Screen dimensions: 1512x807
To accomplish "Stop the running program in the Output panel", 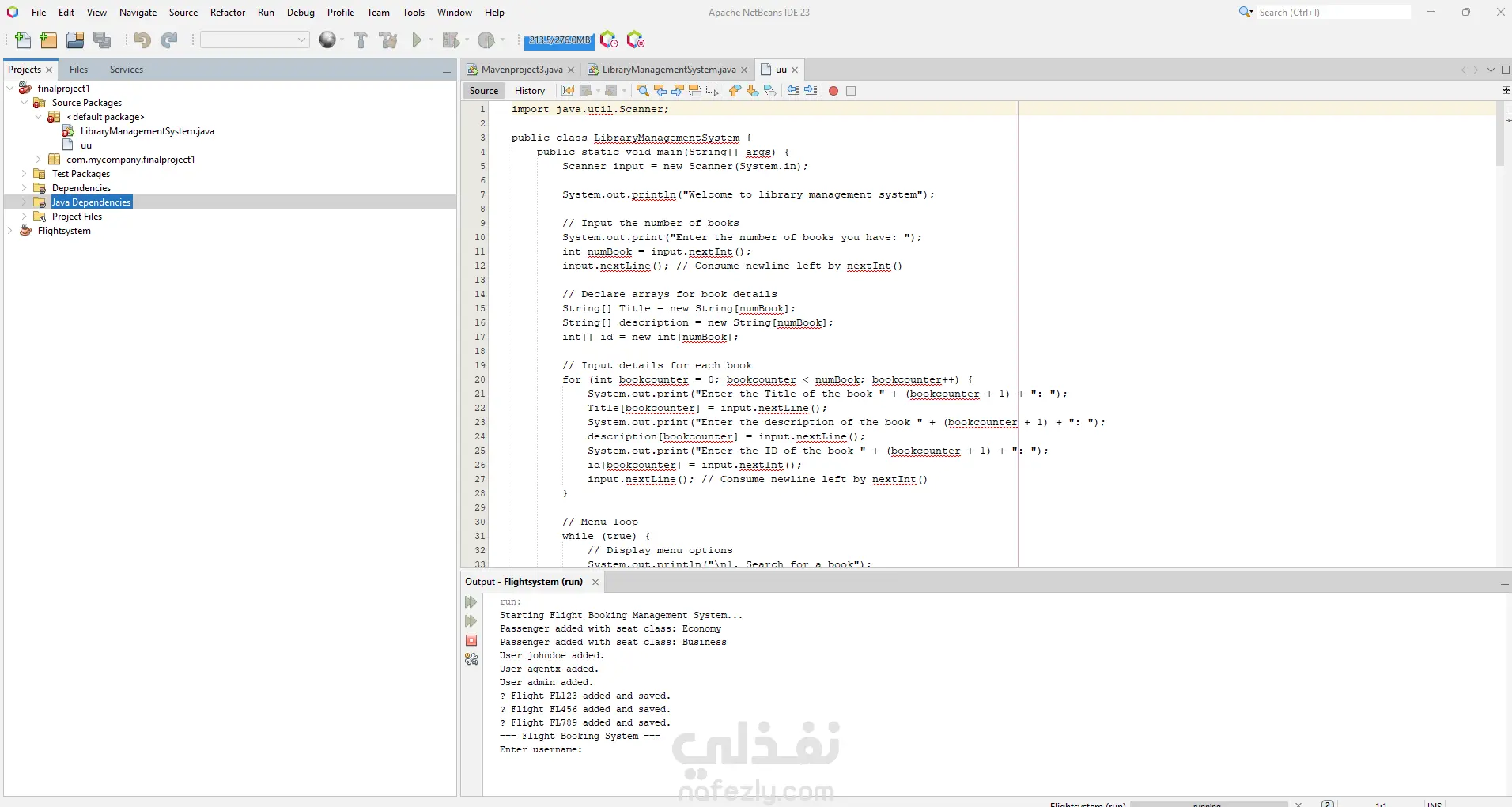I will coord(471,640).
